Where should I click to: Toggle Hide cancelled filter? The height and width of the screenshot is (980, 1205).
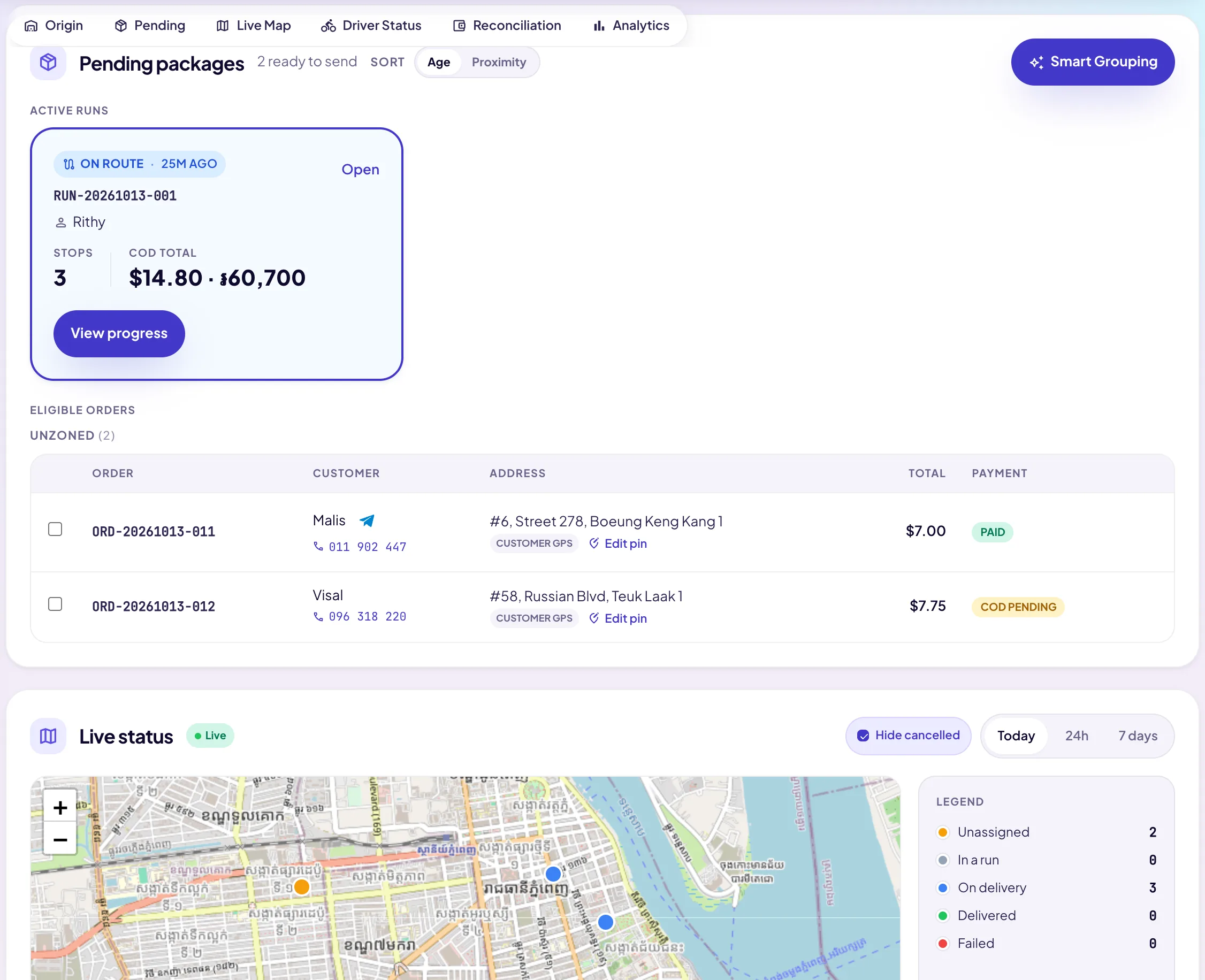coord(908,736)
